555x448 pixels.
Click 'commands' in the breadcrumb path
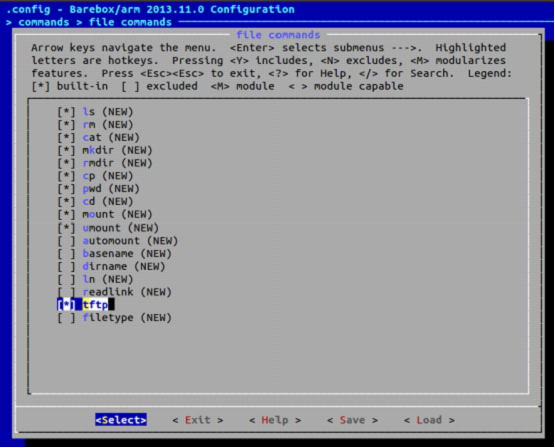pos(44,22)
